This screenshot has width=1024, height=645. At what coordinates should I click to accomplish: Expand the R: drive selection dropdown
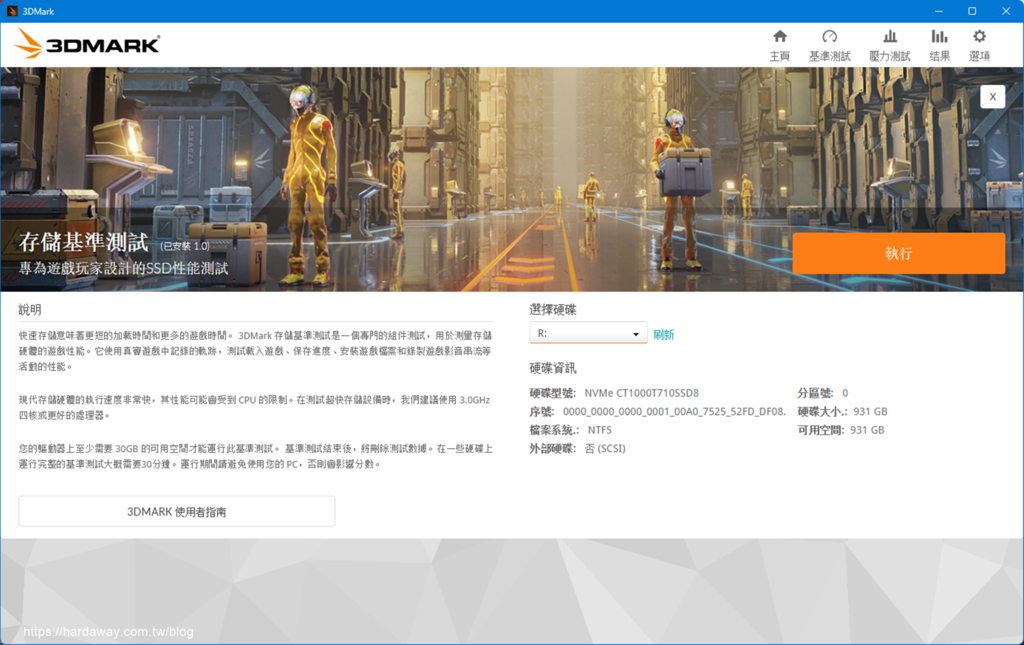pos(588,333)
